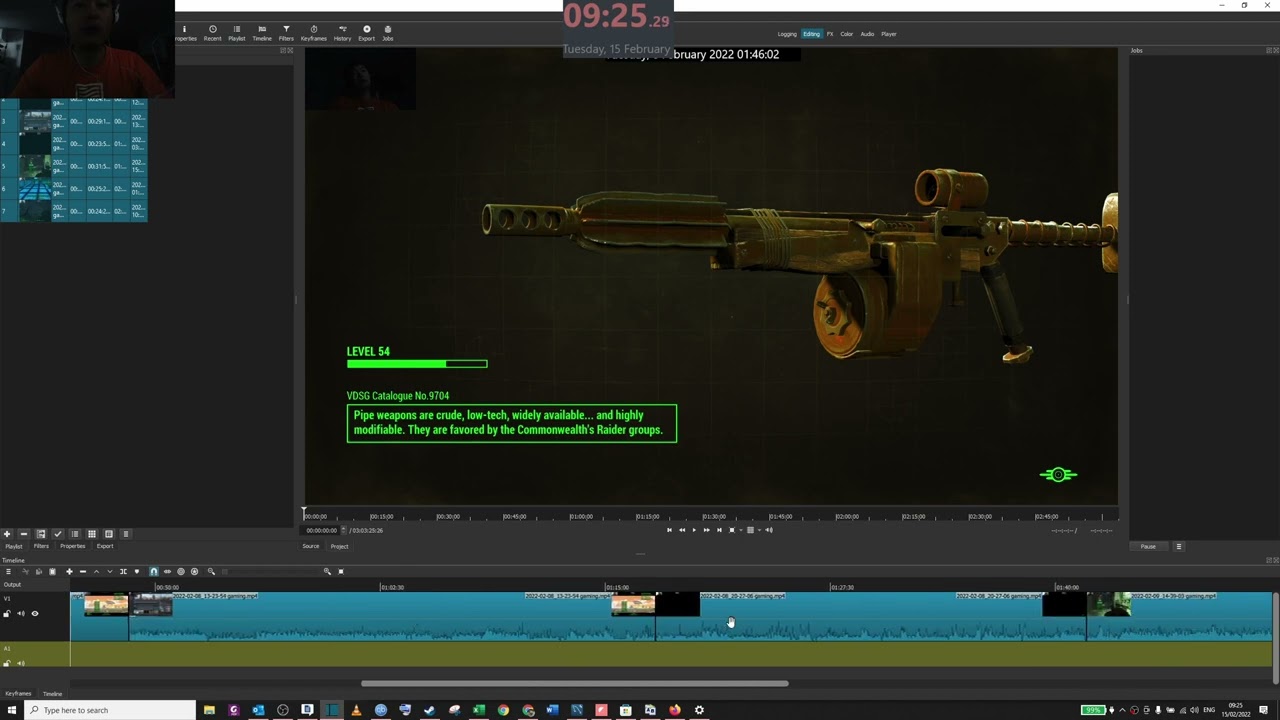Click the playlist update checkmark icon
This screenshot has height=720, width=1280.
click(58, 534)
